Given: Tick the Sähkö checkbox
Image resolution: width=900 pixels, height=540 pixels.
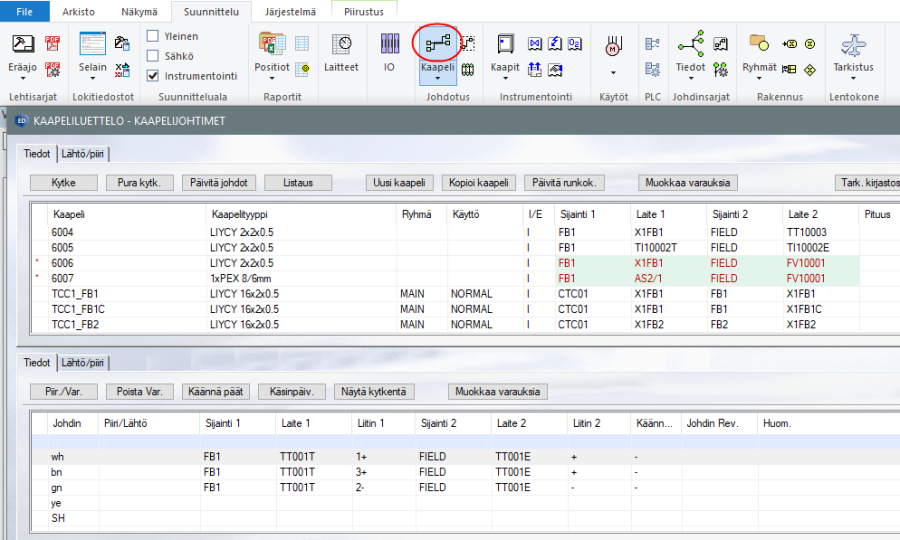Looking at the screenshot, I should (x=153, y=56).
